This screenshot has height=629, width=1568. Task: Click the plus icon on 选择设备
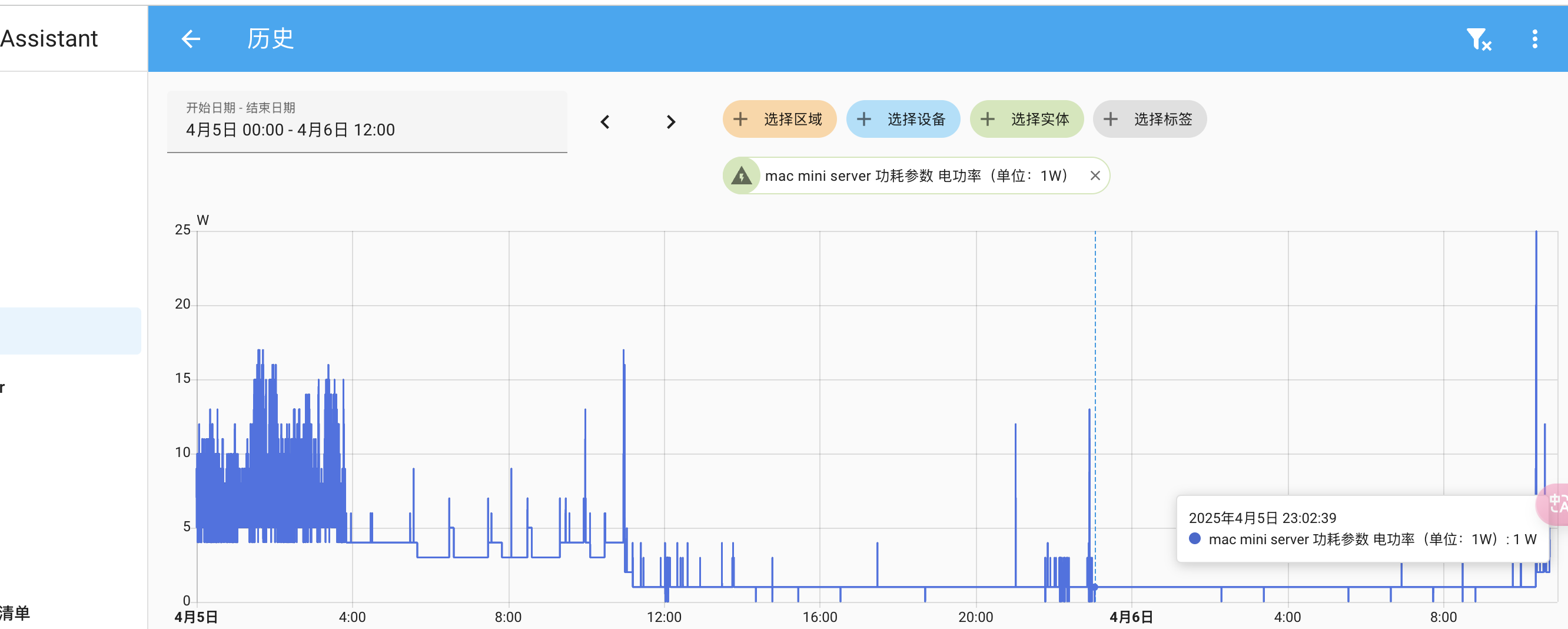click(x=863, y=119)
